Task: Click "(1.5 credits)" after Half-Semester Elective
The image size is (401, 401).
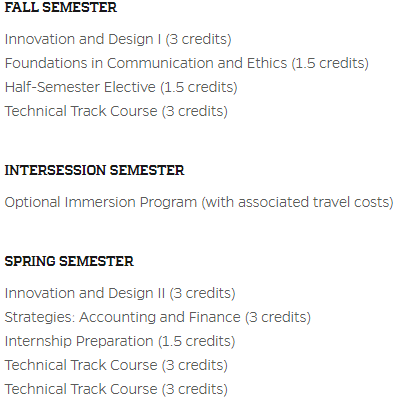Action: 199,87
